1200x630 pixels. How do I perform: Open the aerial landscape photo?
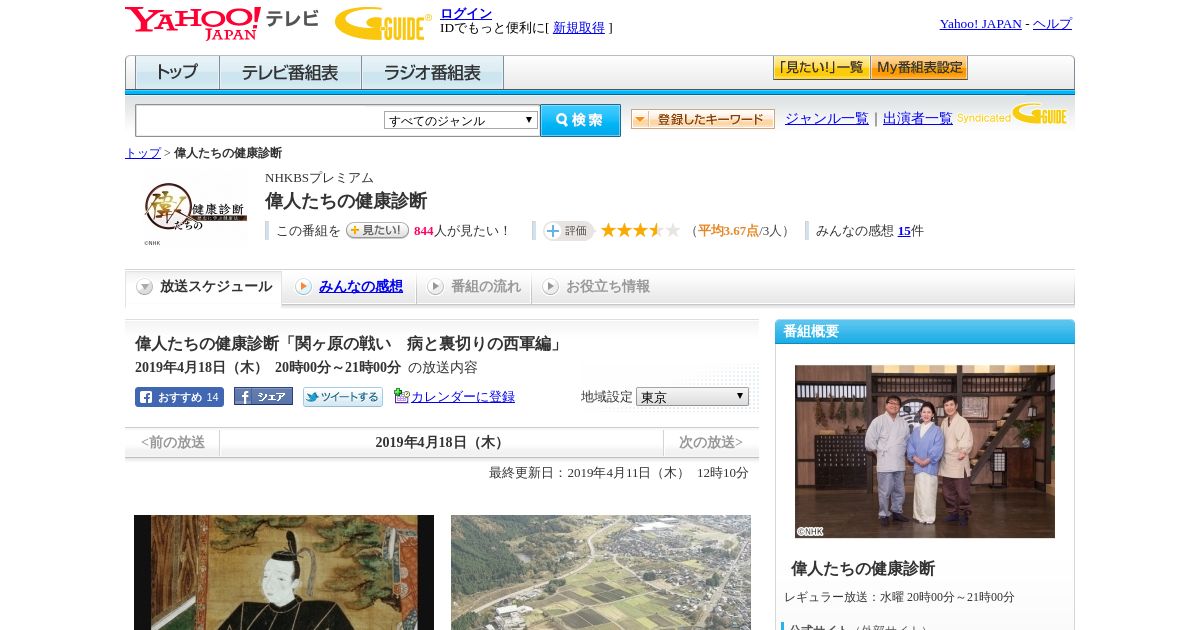(x=601, y=572)
